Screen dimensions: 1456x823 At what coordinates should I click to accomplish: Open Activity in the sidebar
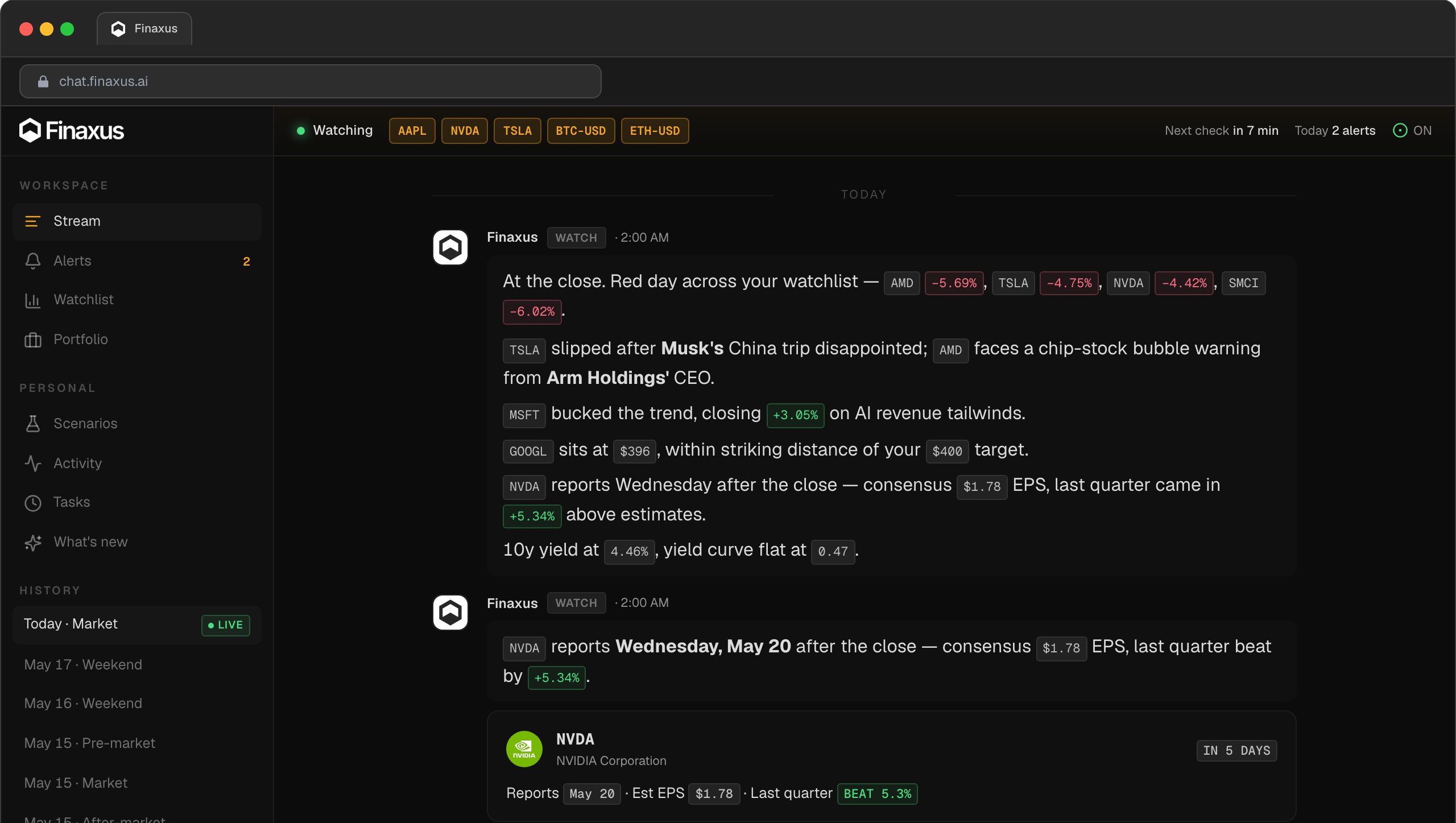click(x=136, y=464)
